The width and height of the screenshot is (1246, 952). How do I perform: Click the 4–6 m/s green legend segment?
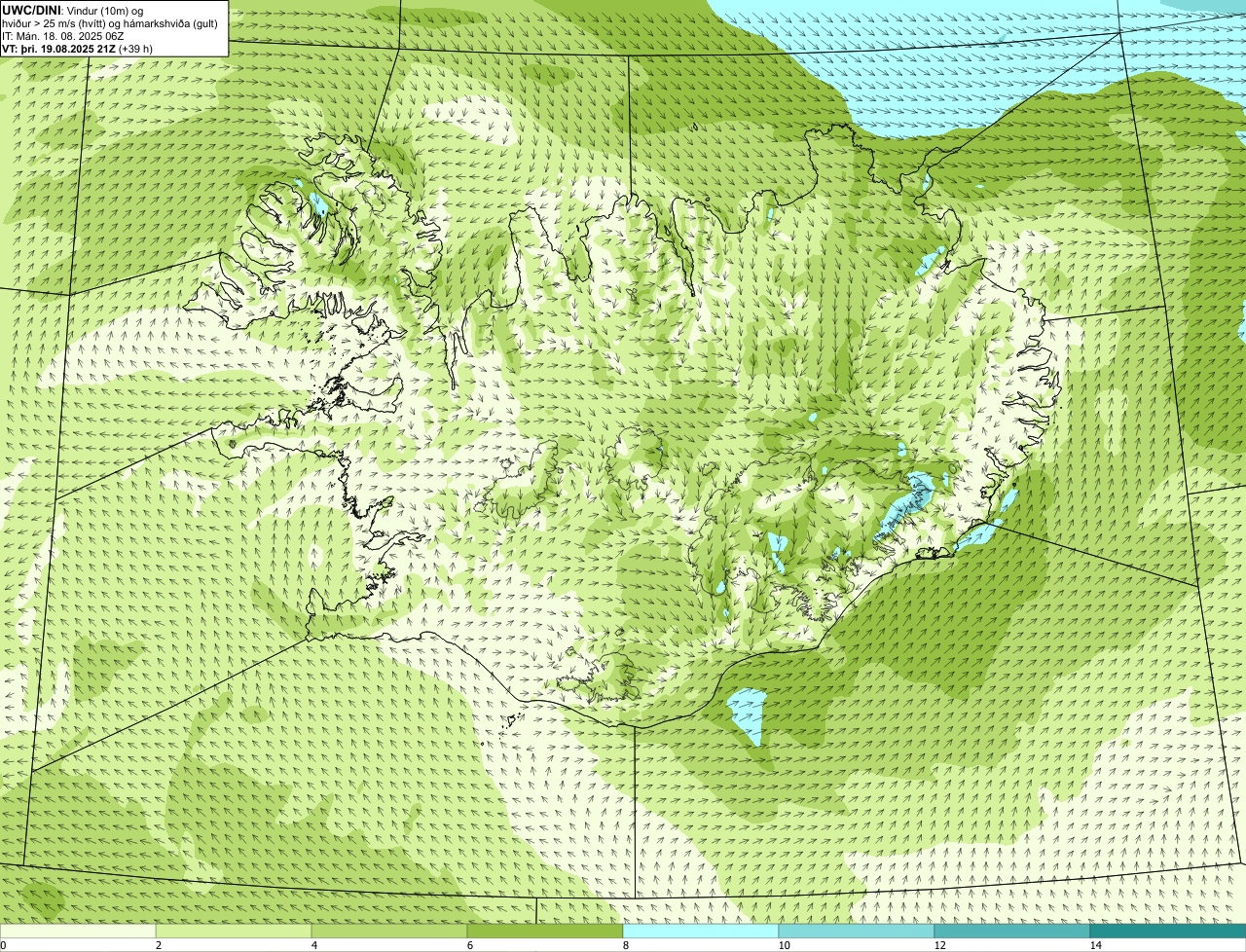coord(389,931)
